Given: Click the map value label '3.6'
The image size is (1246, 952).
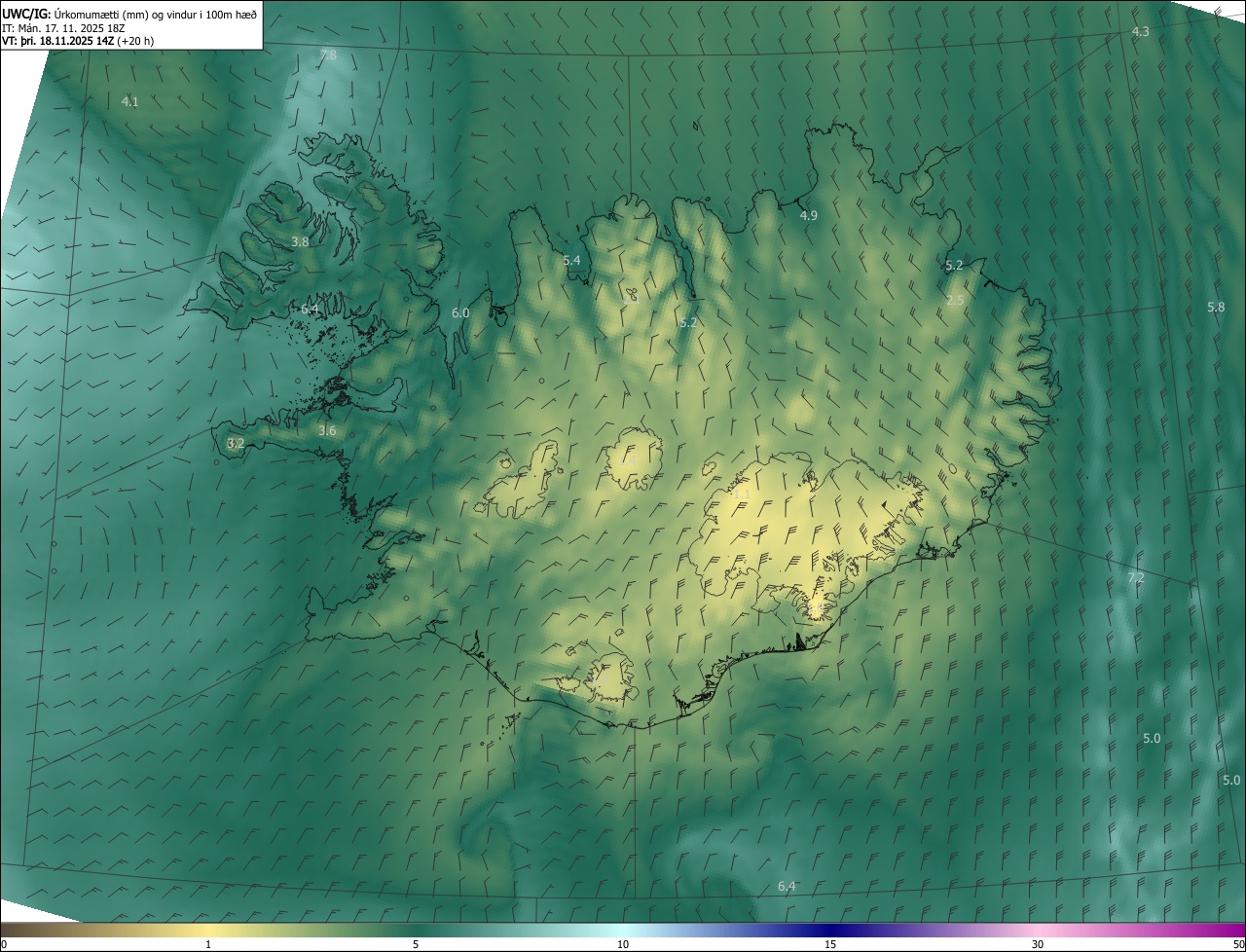Looking at the screenshot, I should tap(327, 430).
